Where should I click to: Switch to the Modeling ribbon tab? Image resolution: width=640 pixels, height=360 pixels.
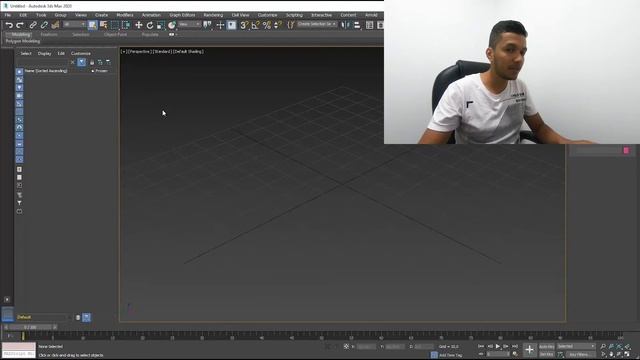tap(20, 35)
